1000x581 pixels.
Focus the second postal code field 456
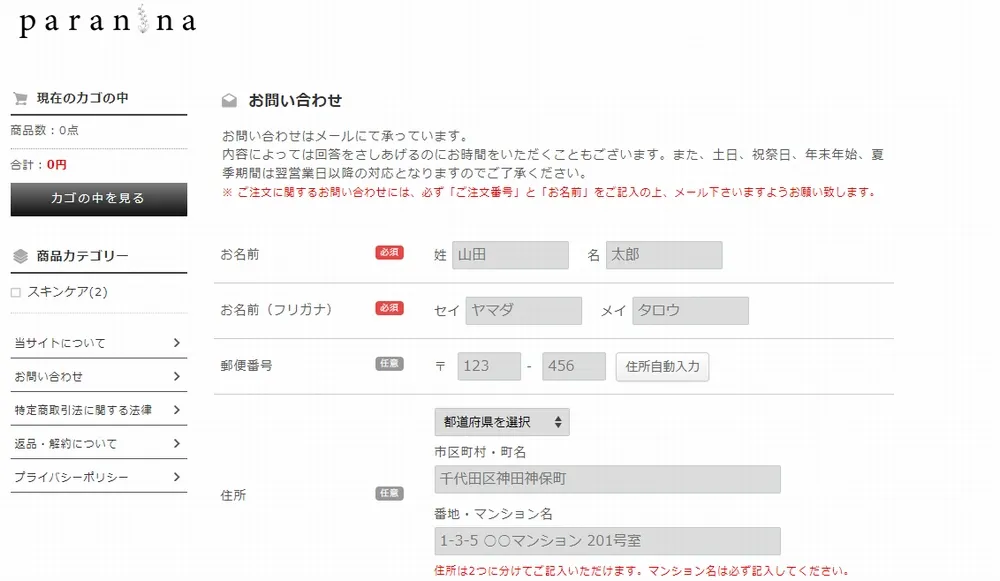(574, 366)
